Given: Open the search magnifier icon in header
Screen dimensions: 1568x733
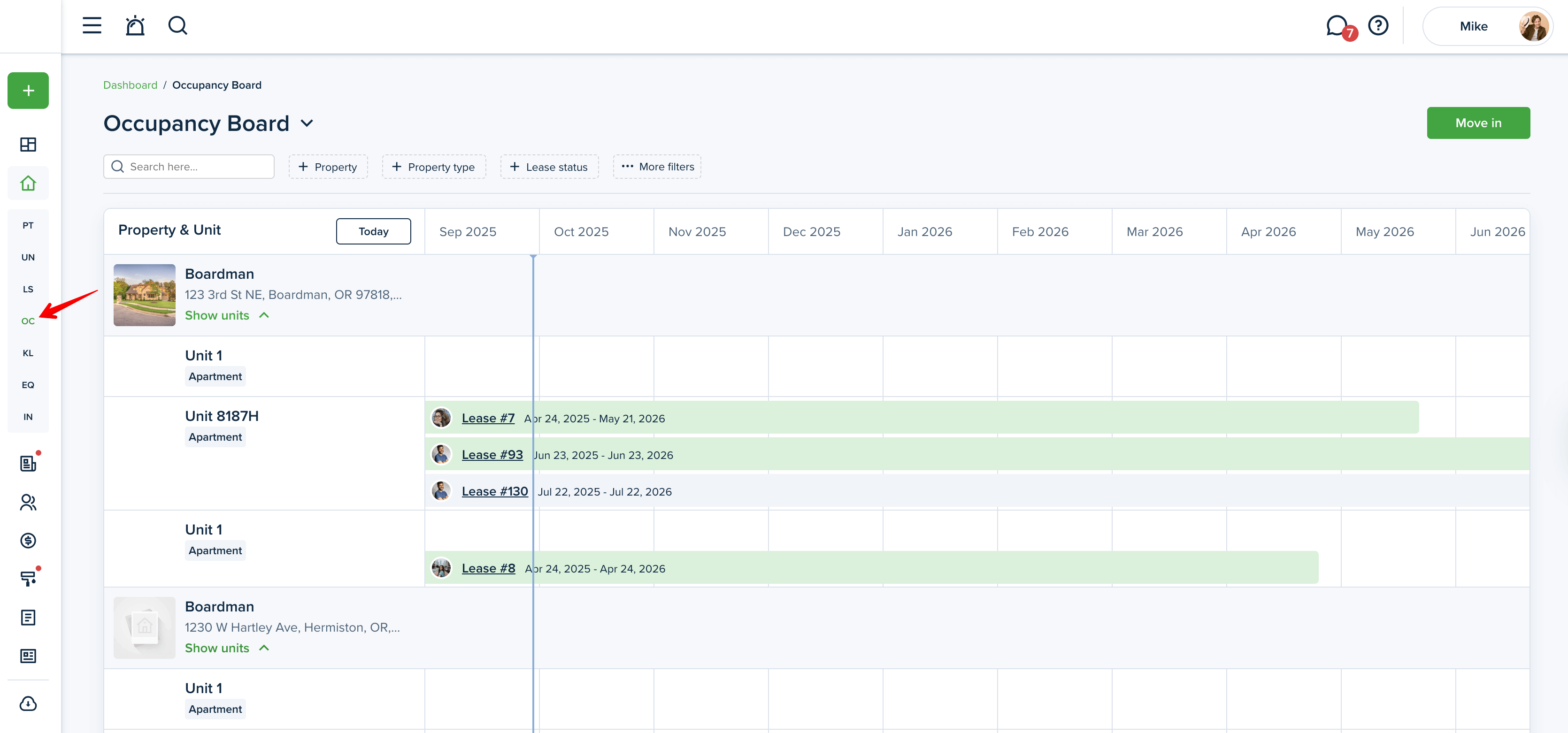Looking at the screenshot, I should (177, 25).
